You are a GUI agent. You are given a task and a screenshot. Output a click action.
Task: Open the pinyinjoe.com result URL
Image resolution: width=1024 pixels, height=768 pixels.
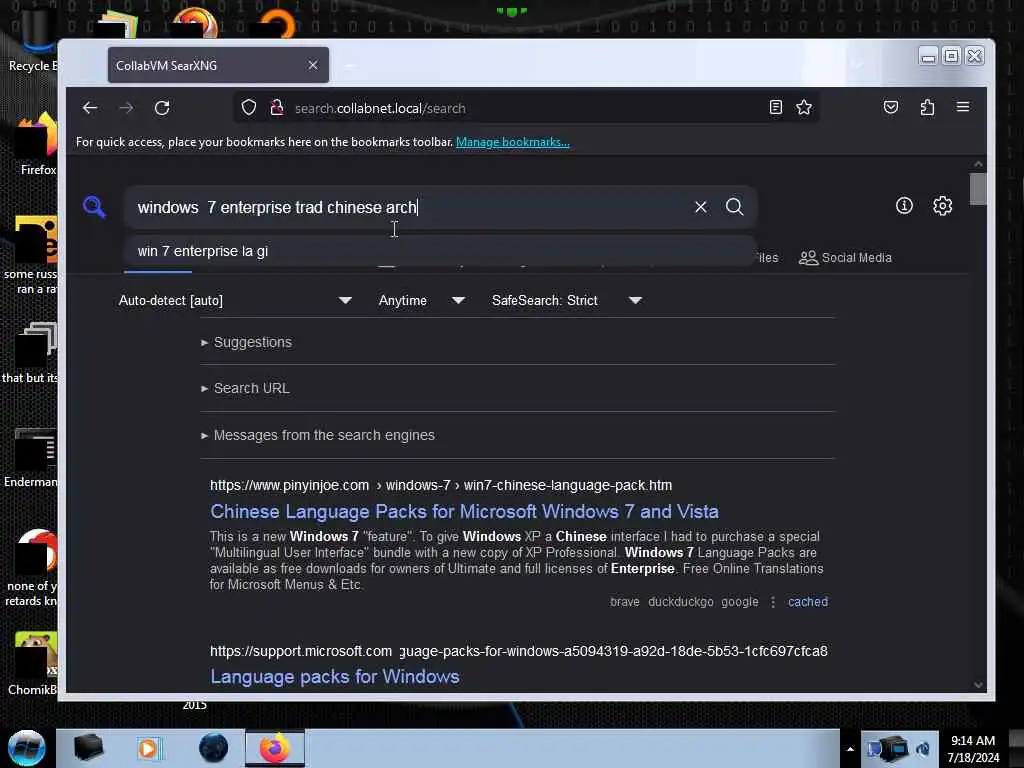point(441,485)
